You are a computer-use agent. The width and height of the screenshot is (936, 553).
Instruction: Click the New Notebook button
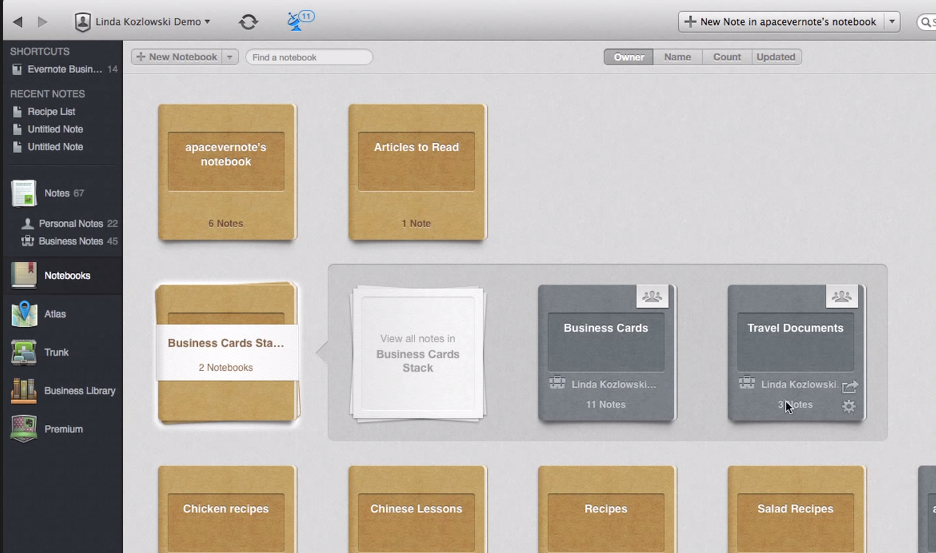click(x=177, y=57)
